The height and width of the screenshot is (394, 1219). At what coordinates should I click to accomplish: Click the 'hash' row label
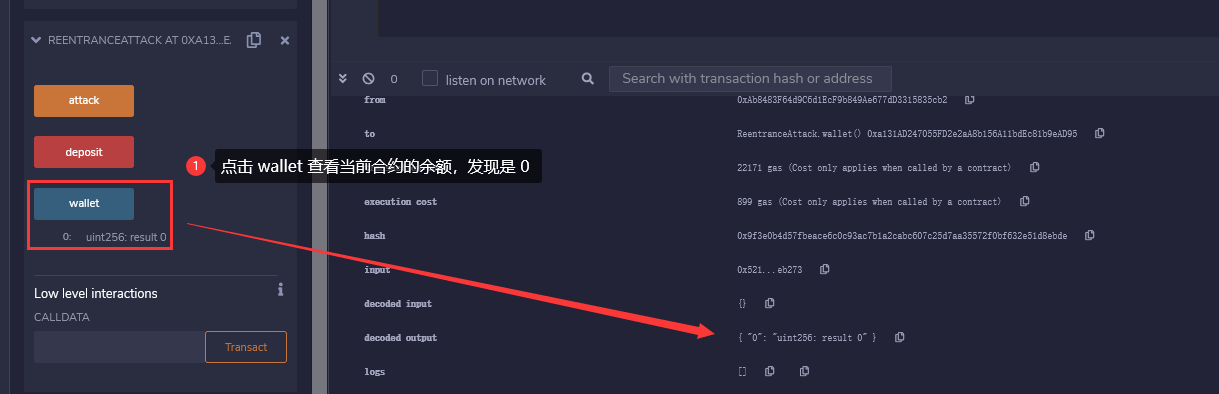coord(375,235)
